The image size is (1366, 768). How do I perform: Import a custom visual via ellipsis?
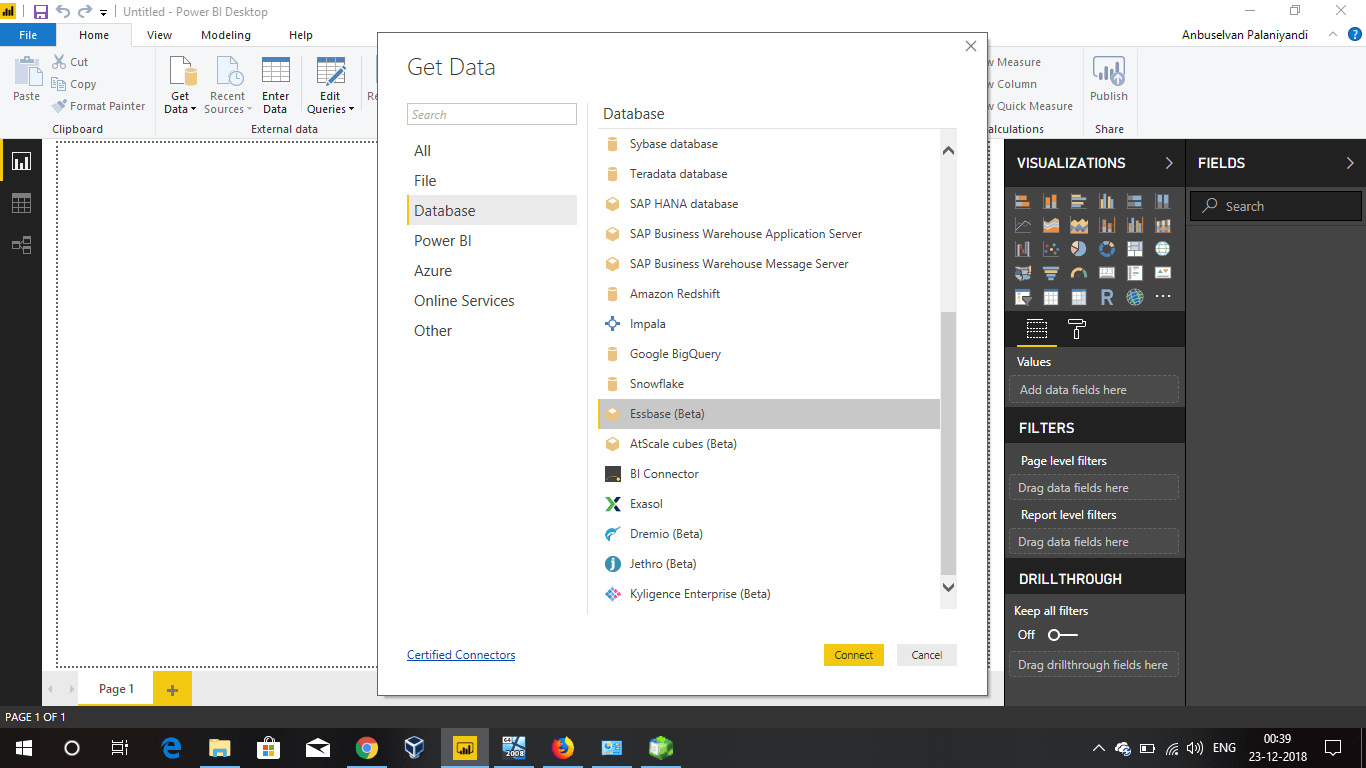pyautogui.click(x=1162, y=297)
